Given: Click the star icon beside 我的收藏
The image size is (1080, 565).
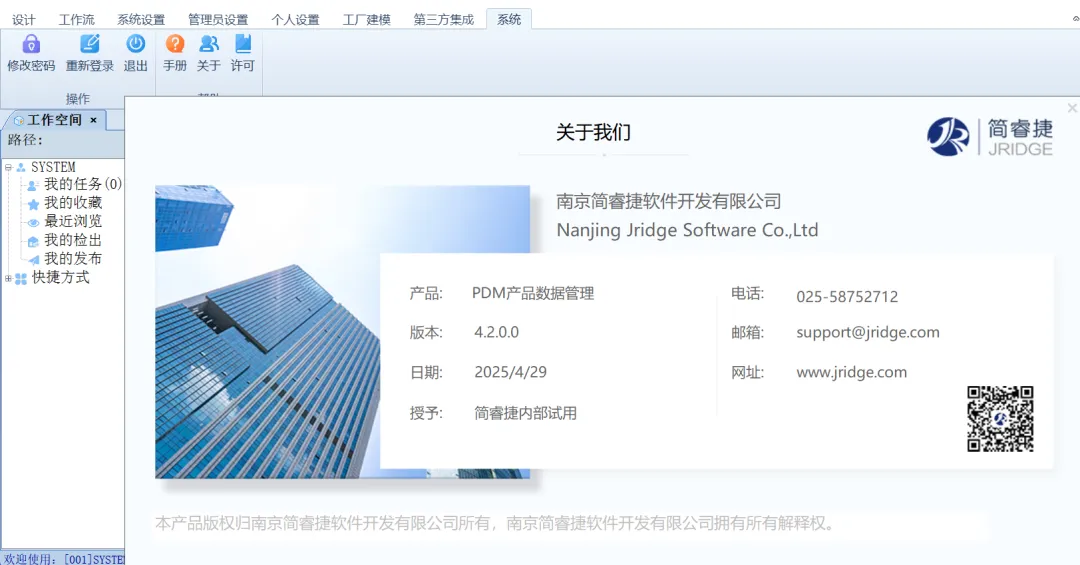Looking at the screenshot, I should [33, 204].
